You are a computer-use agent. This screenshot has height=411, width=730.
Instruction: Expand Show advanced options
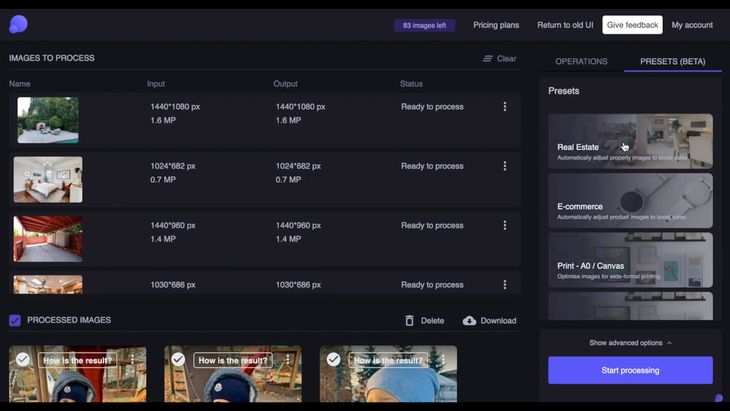[630, 343]
